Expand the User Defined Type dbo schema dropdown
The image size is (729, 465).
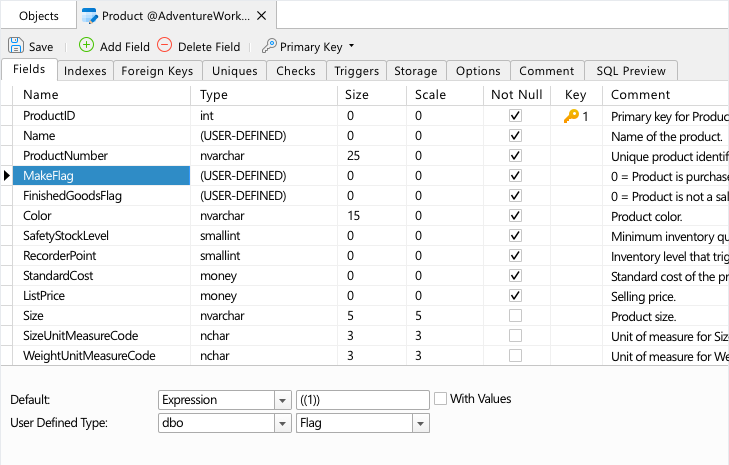(282, 424)
